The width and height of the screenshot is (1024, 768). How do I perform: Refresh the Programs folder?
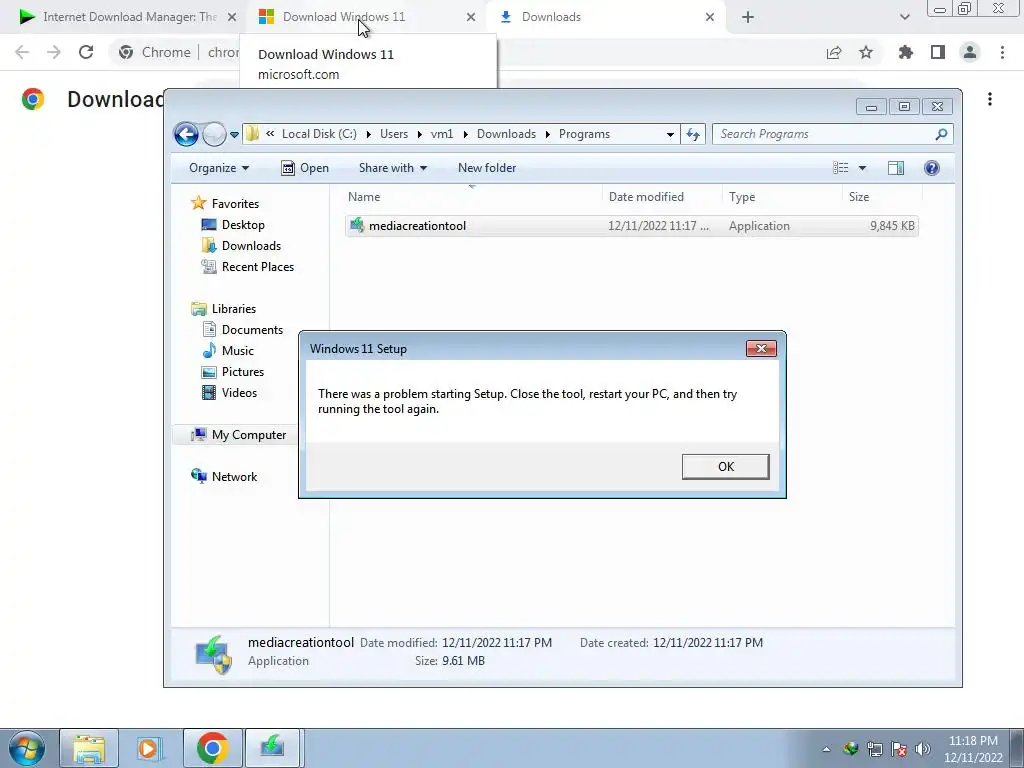point(693,135)
